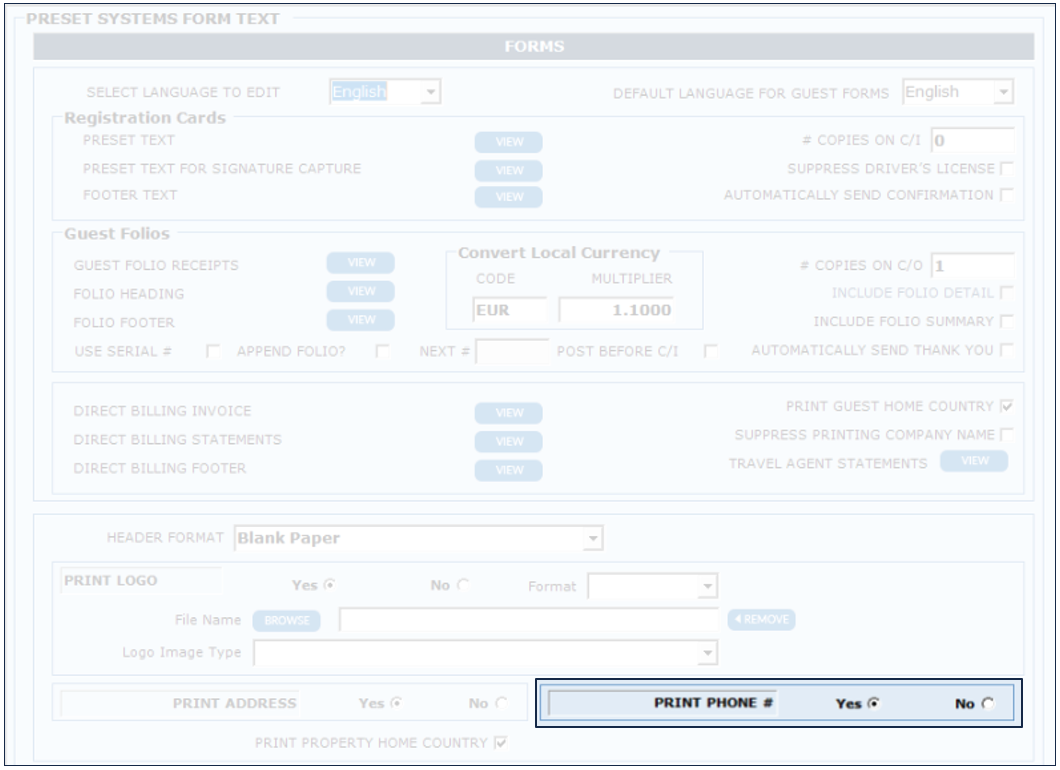Expand the Select Language to Edit dropdown
This screenshot has width=1060, height=770.
point(430,93)
